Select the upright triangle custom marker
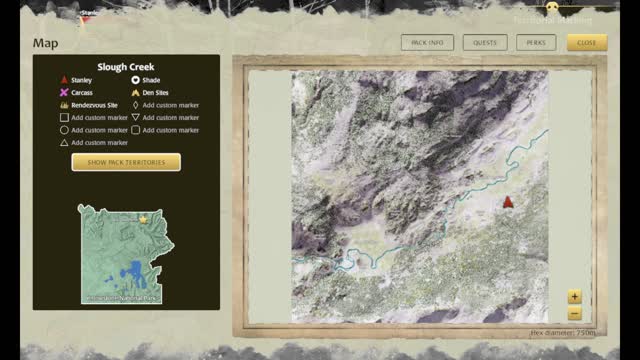Image resolution: width=640 pixels, height=360 pixels. pyautogui.click(x=64, y=143)
